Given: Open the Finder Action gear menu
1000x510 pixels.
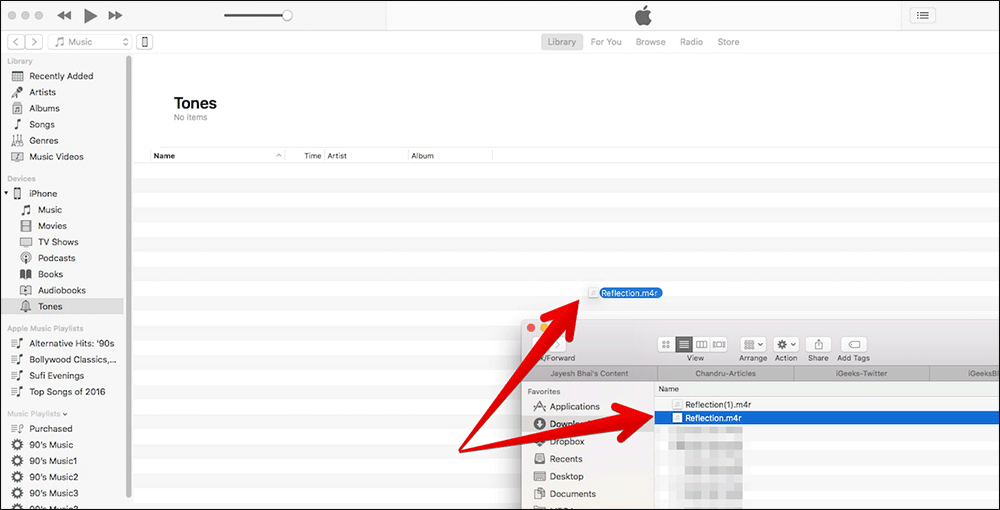Looking at the screenshot, I should coord(786,344).
